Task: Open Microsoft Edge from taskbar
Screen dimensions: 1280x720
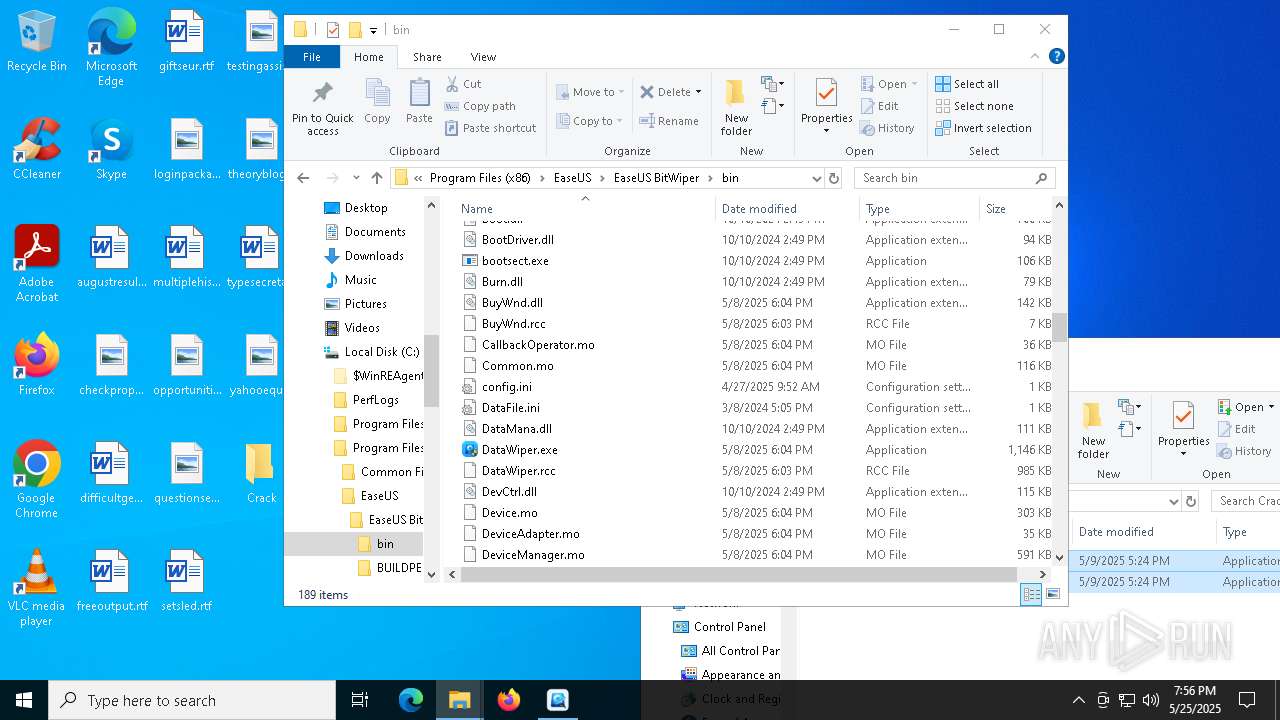Action: (411, 700)
